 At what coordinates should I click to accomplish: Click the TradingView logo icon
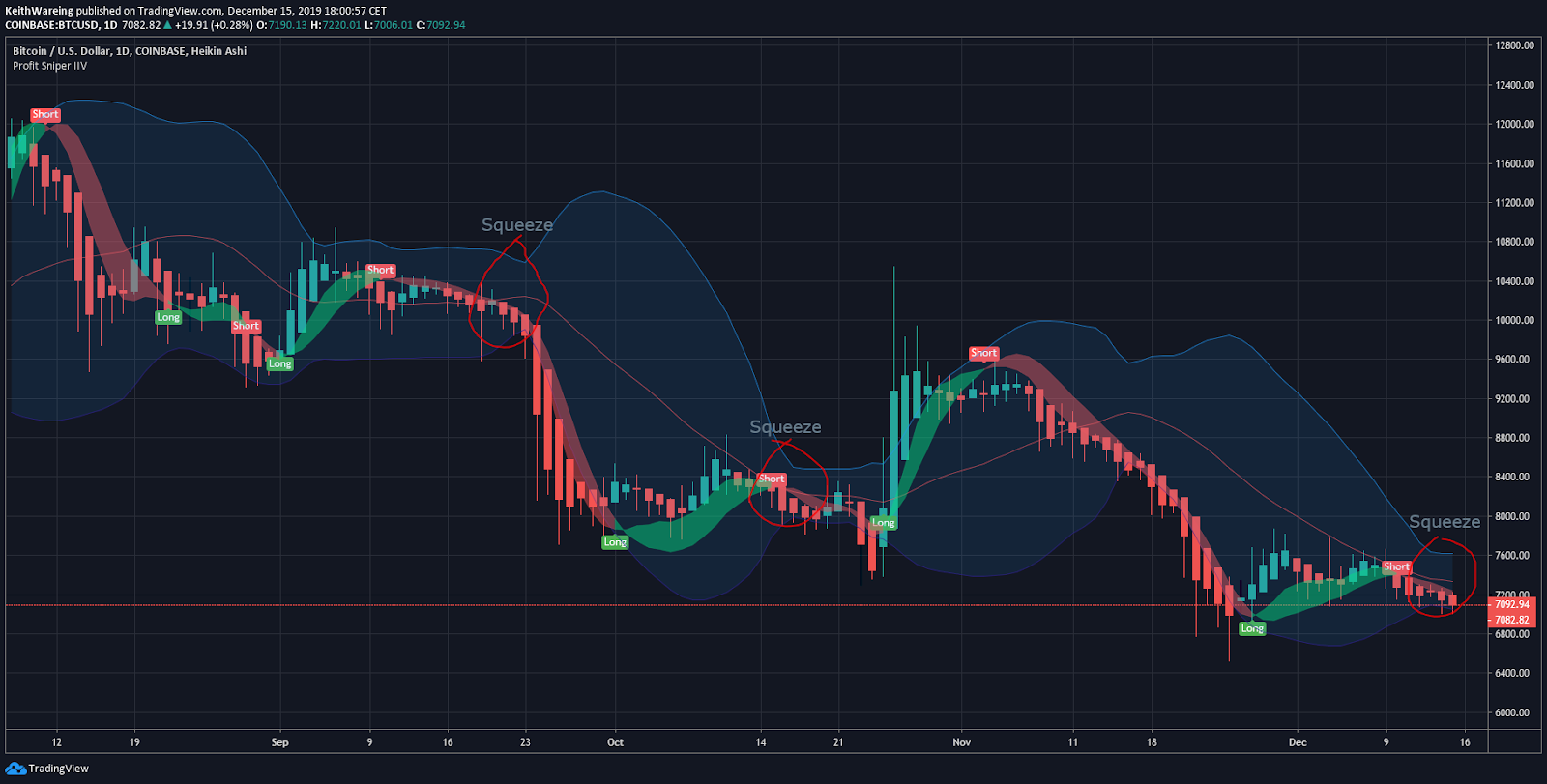[x=15, y=769]
